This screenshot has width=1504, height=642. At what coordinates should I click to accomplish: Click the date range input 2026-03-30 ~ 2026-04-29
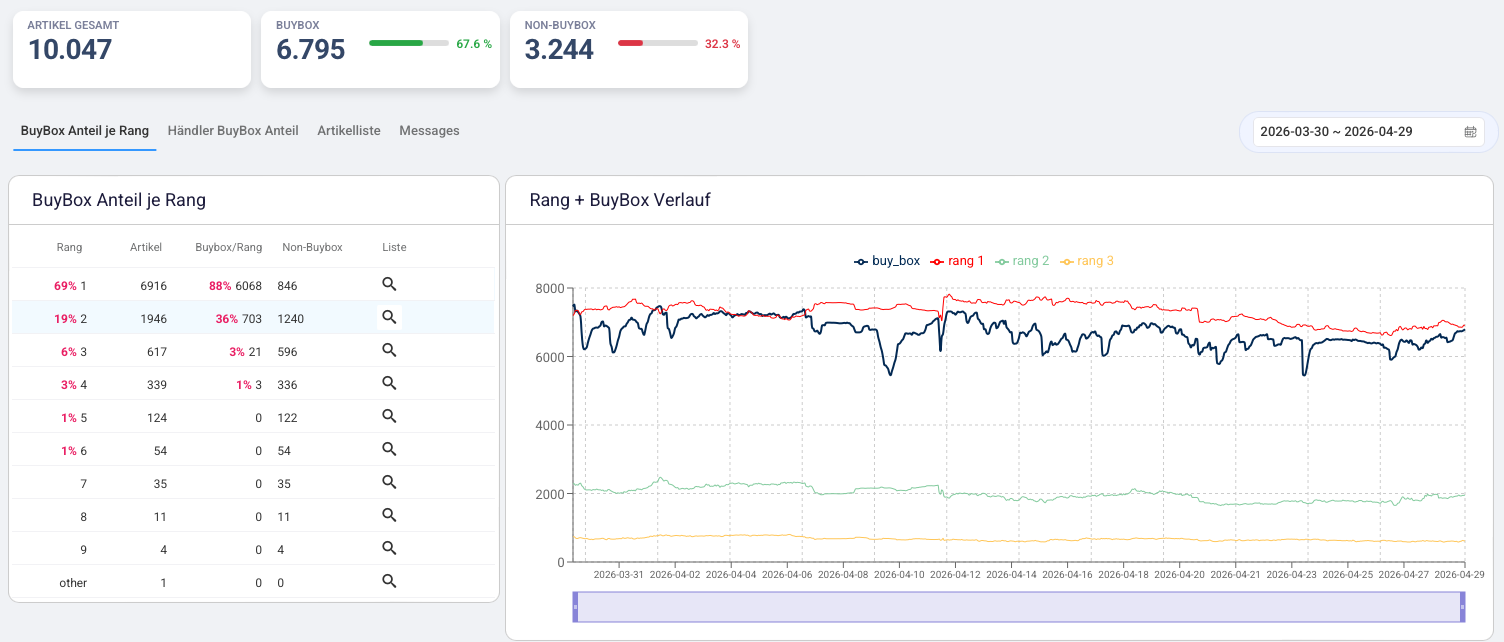click(1368, 132)
